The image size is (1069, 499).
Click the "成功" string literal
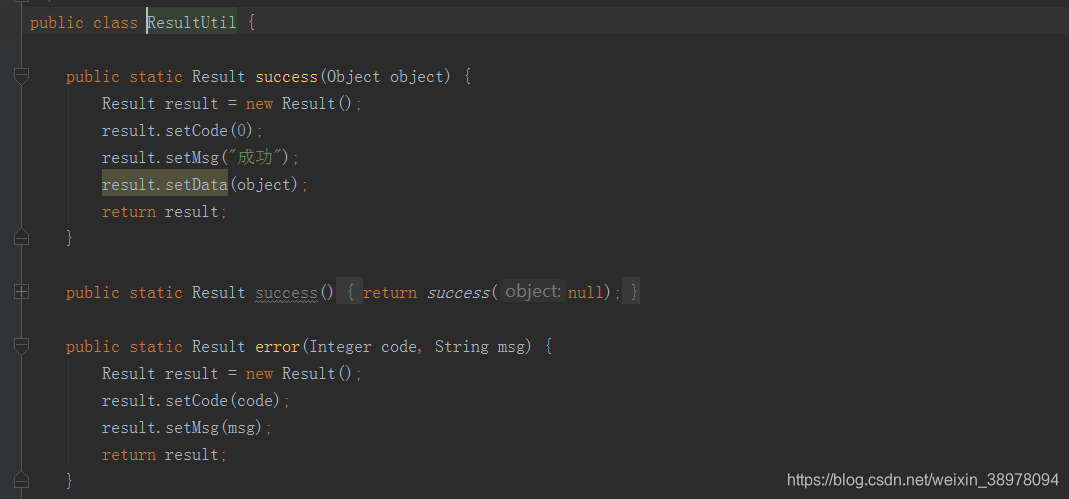coord(255,157)
